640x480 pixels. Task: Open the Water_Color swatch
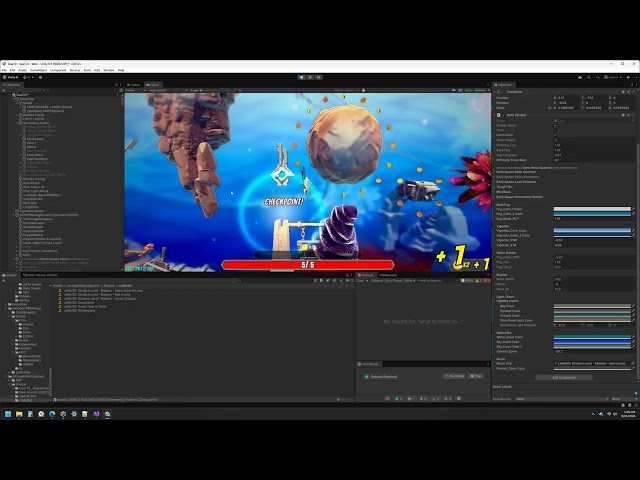(x=592, y=337)
